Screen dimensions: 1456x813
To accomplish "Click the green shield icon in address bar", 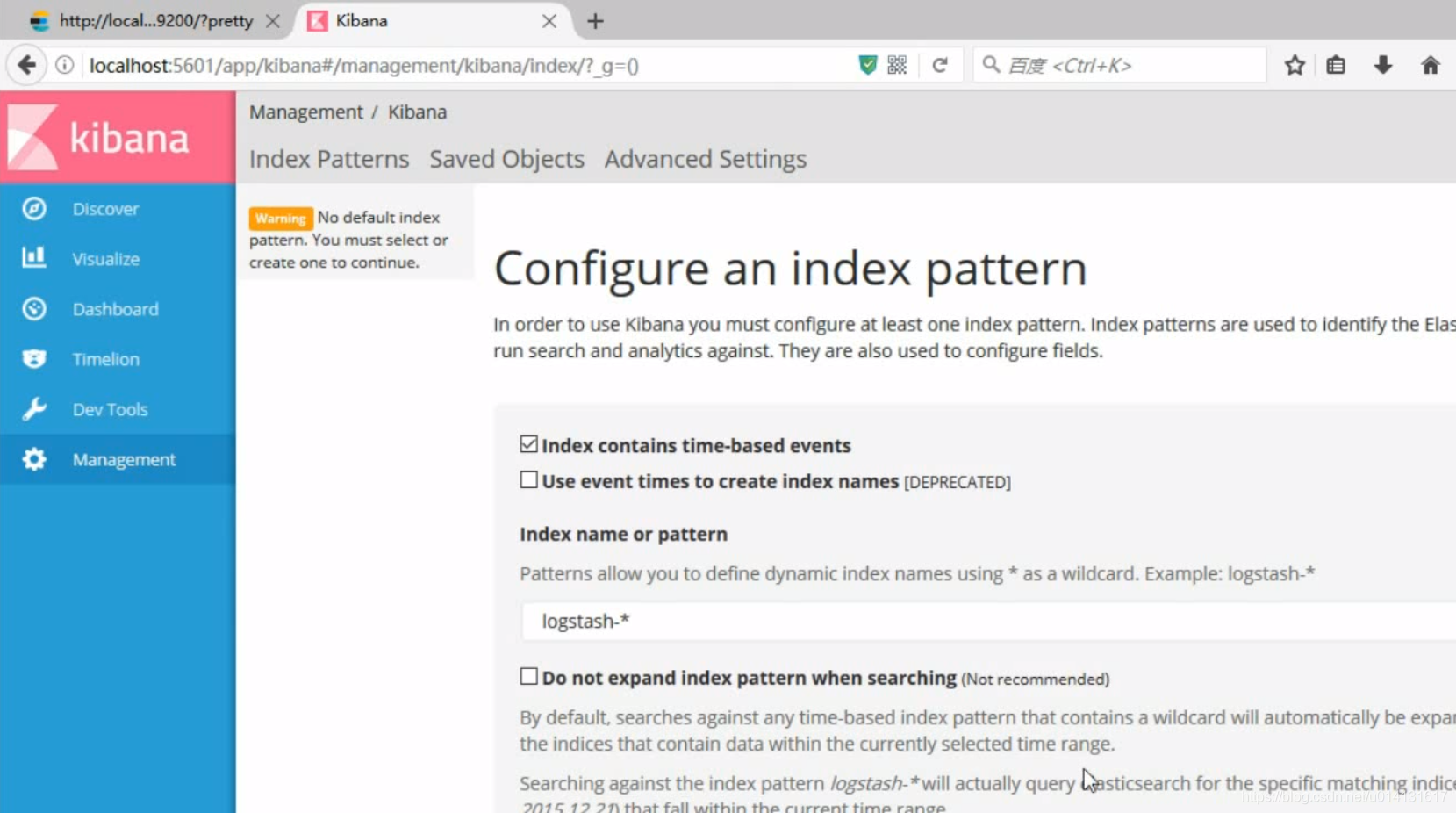I will click(x=867, y=65).
